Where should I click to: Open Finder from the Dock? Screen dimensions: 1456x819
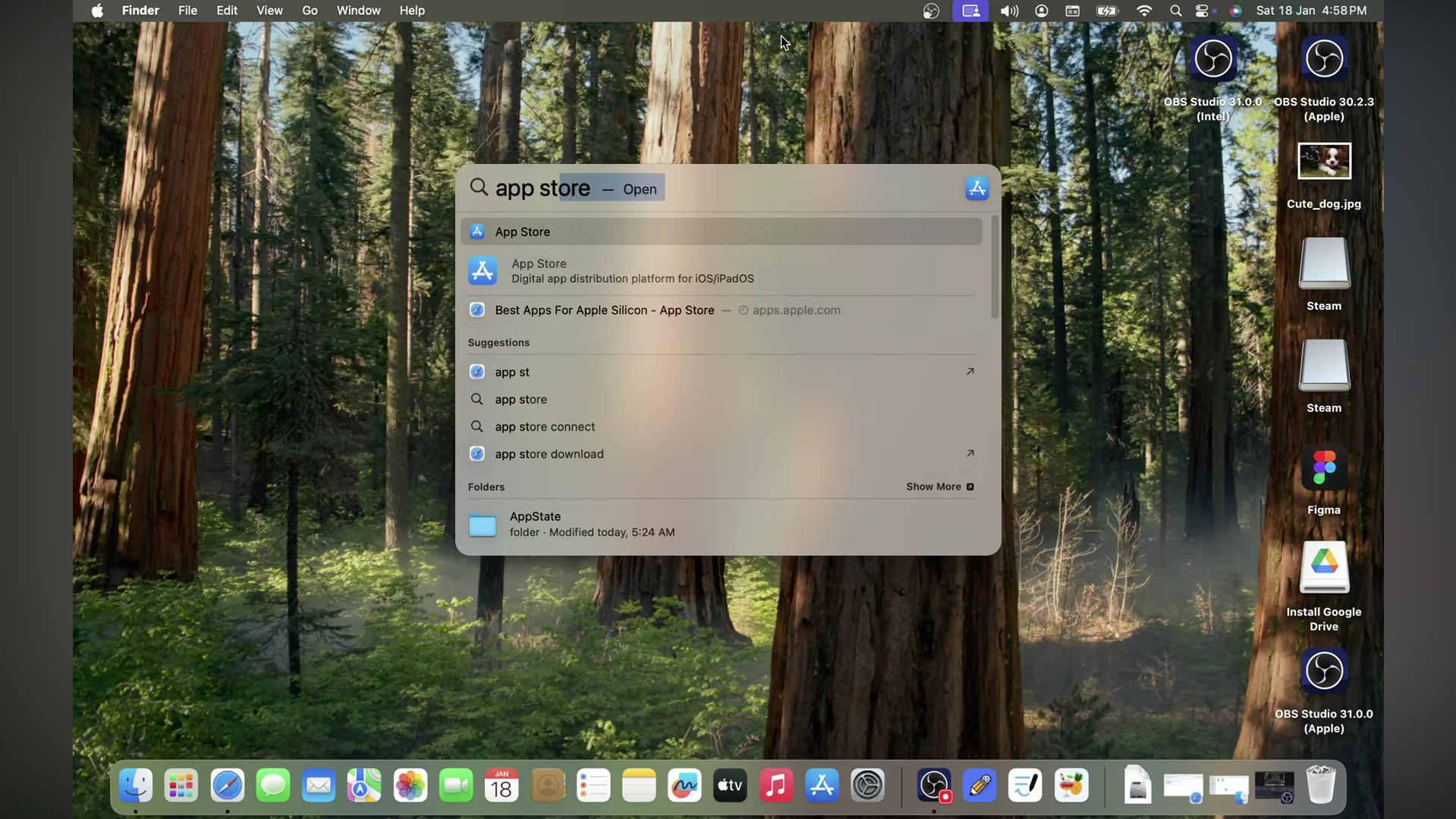pyautogui.click(x=136, y=786)
